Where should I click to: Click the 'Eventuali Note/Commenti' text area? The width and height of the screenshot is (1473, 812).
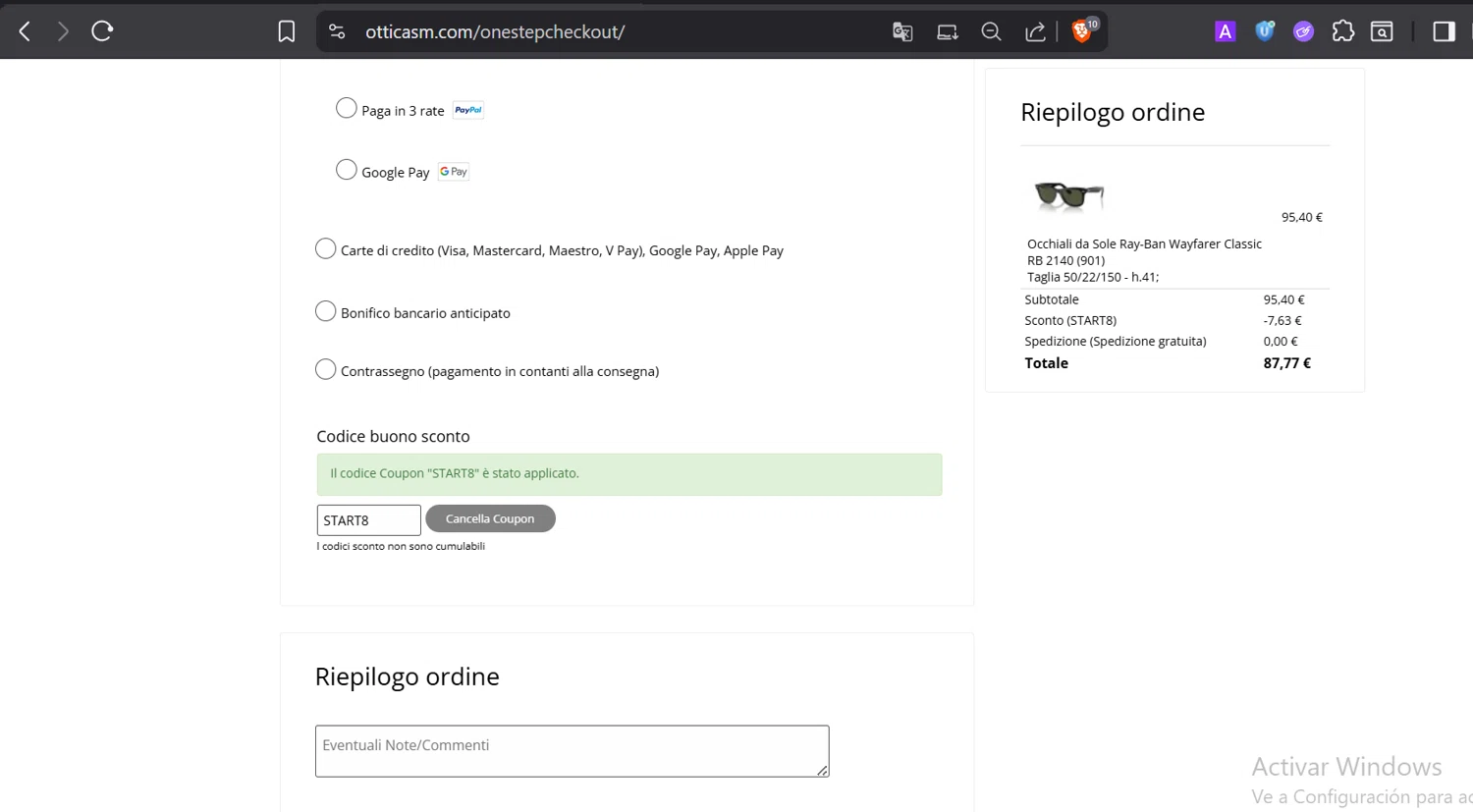[573, 751]
